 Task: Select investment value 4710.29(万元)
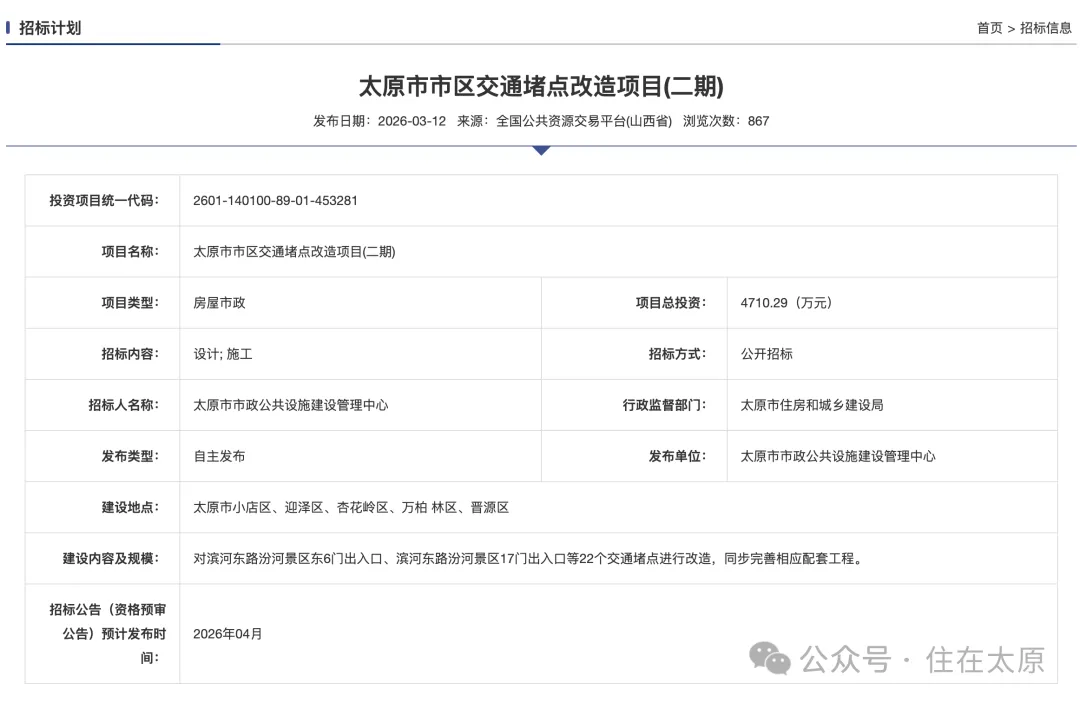point(787,302)
